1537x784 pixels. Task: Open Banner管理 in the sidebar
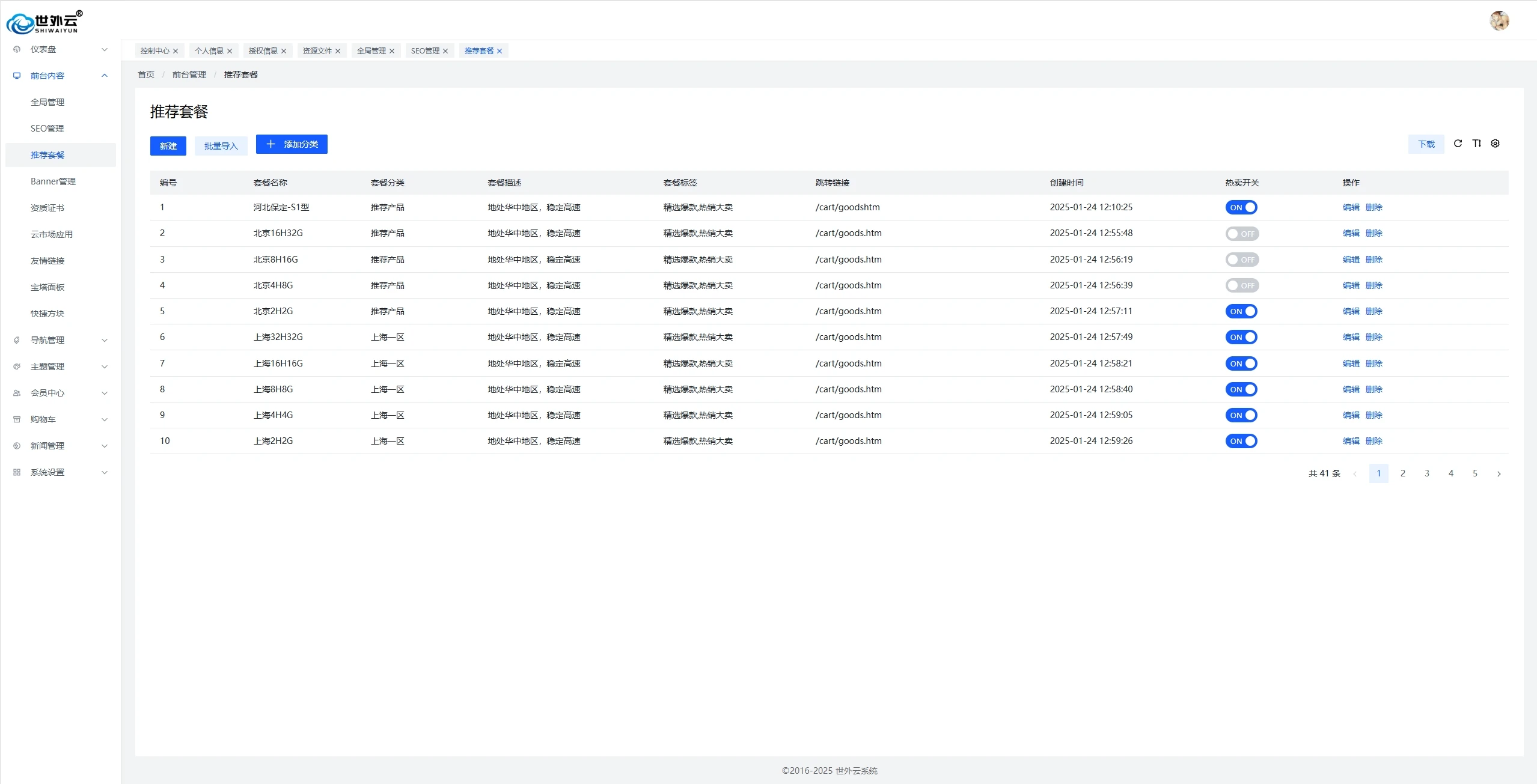(x=53, y=181)
